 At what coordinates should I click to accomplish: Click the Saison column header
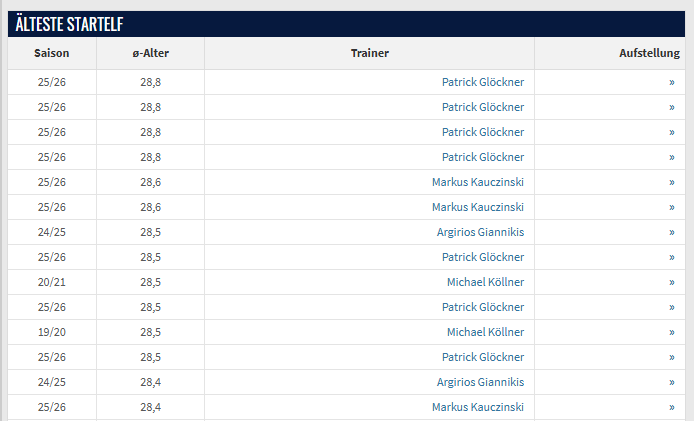(x=52, y=53)
